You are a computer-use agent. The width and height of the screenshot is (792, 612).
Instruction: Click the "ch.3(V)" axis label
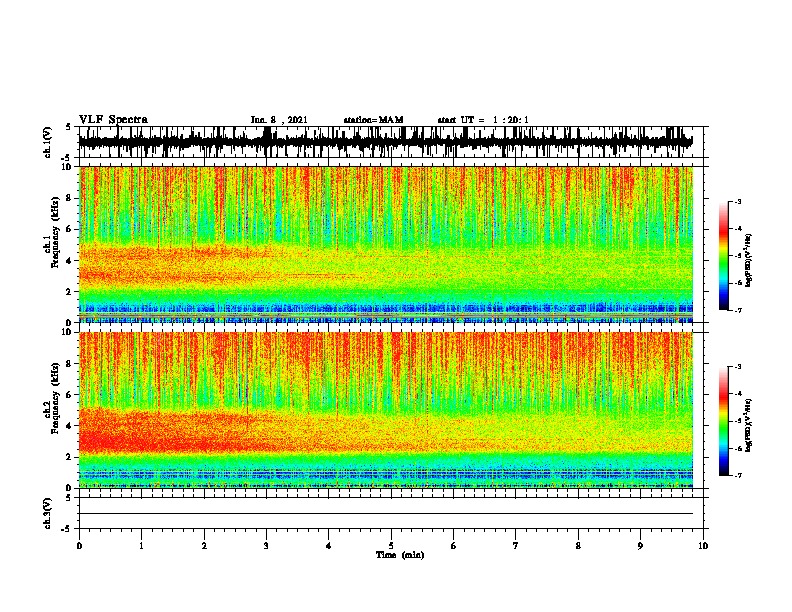[48, 513]
